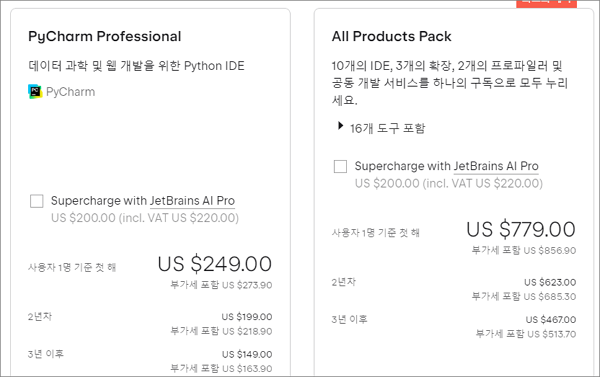Click the red badge above All Products Pack

pos(546,3)
